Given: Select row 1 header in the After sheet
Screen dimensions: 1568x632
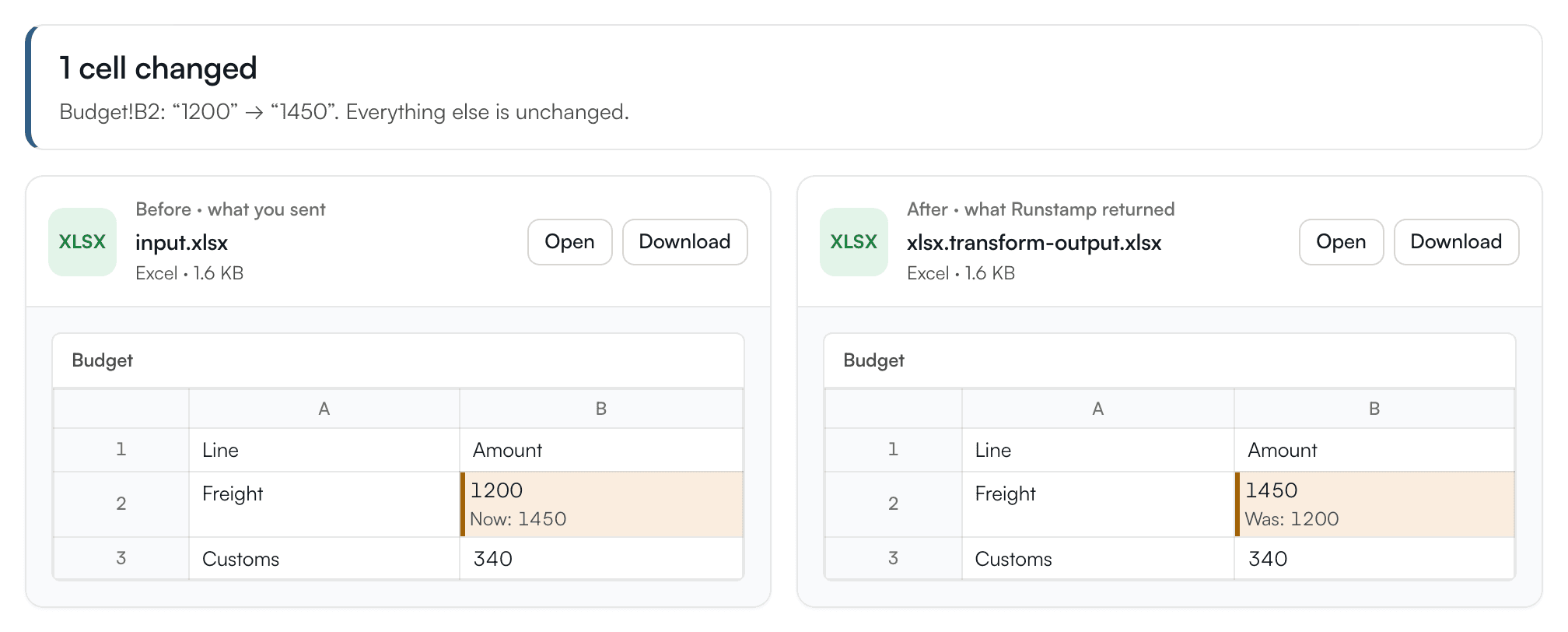Looking at the screenshot, I should coord(893,450).
